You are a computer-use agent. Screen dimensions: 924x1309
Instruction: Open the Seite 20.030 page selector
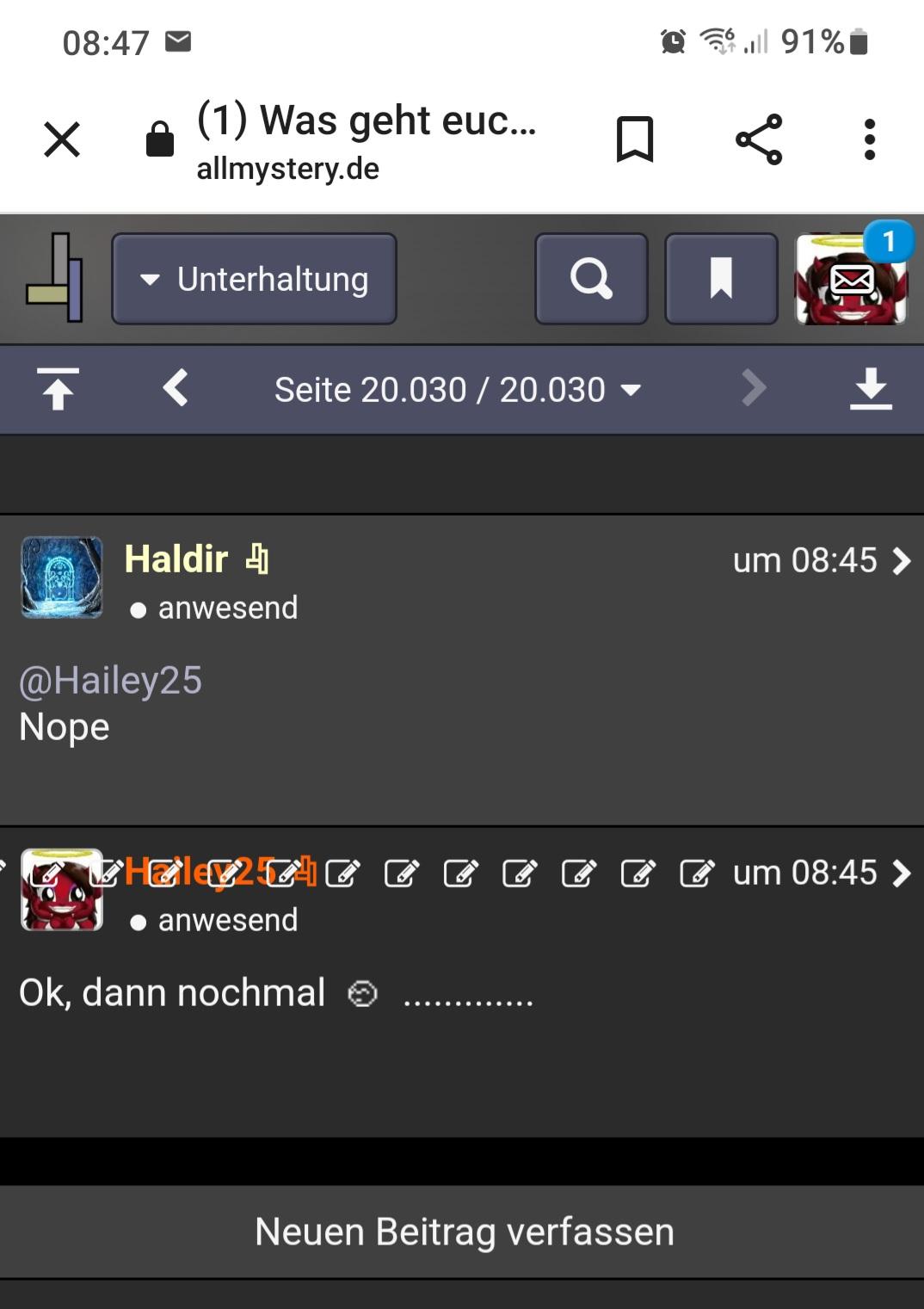point(458,390)
